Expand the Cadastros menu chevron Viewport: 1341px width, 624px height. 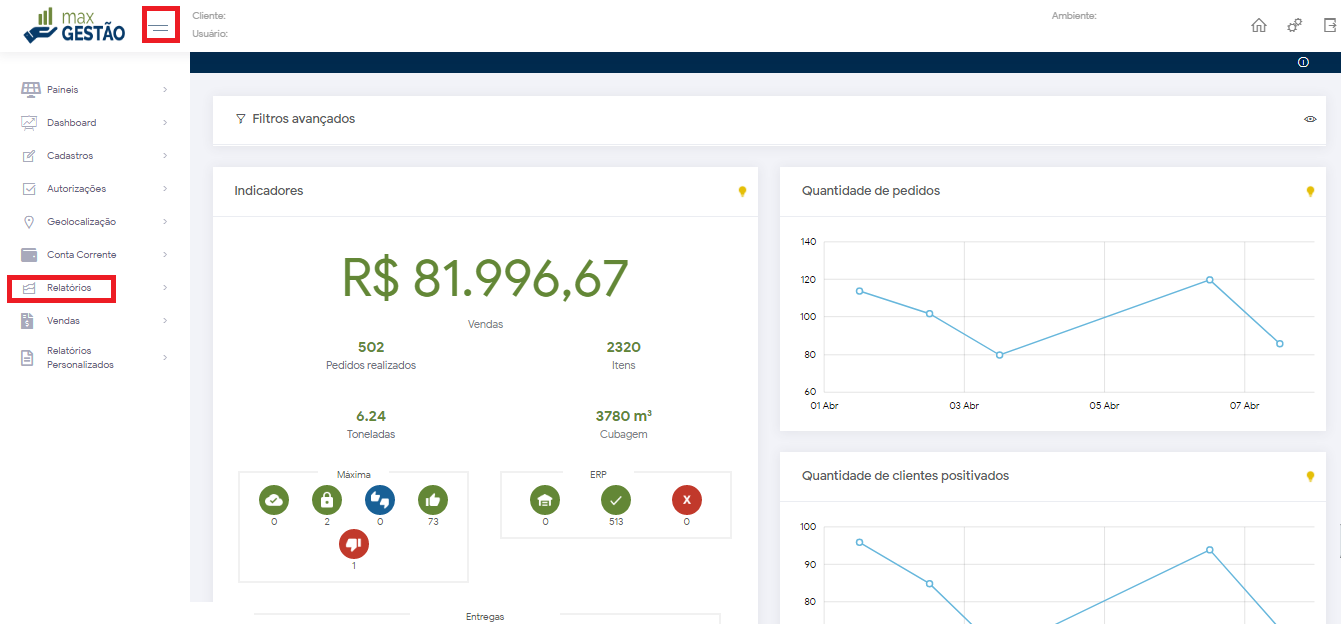[165, 156]
